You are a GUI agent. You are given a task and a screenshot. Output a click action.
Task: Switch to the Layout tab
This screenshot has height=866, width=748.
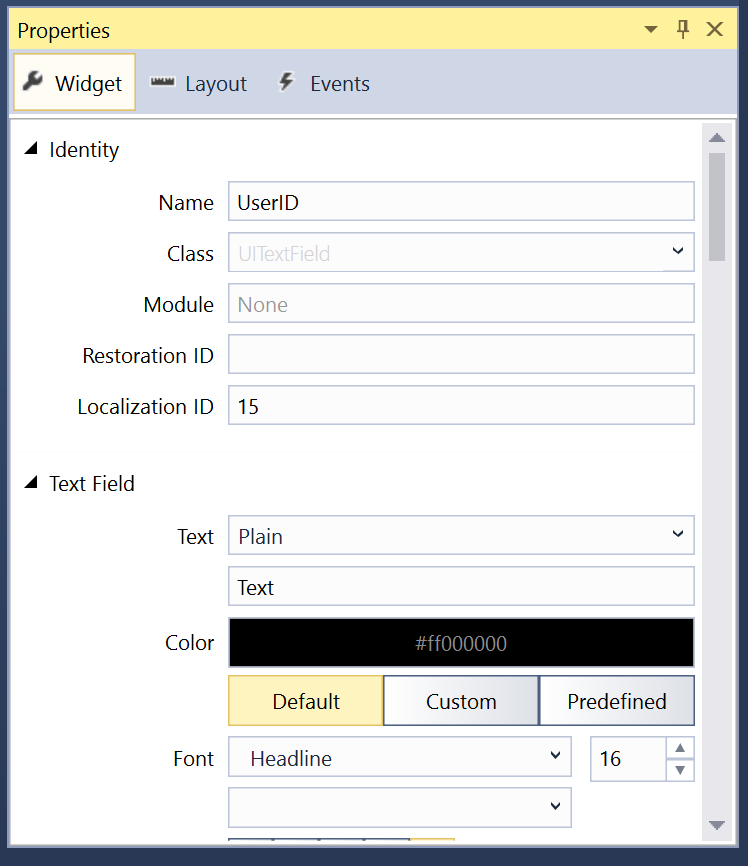click(x=198, y=83)
